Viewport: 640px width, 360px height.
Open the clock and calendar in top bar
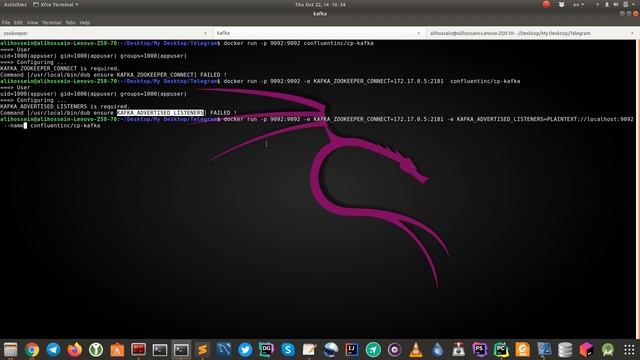pyautogui.click(x=320, y=4)
